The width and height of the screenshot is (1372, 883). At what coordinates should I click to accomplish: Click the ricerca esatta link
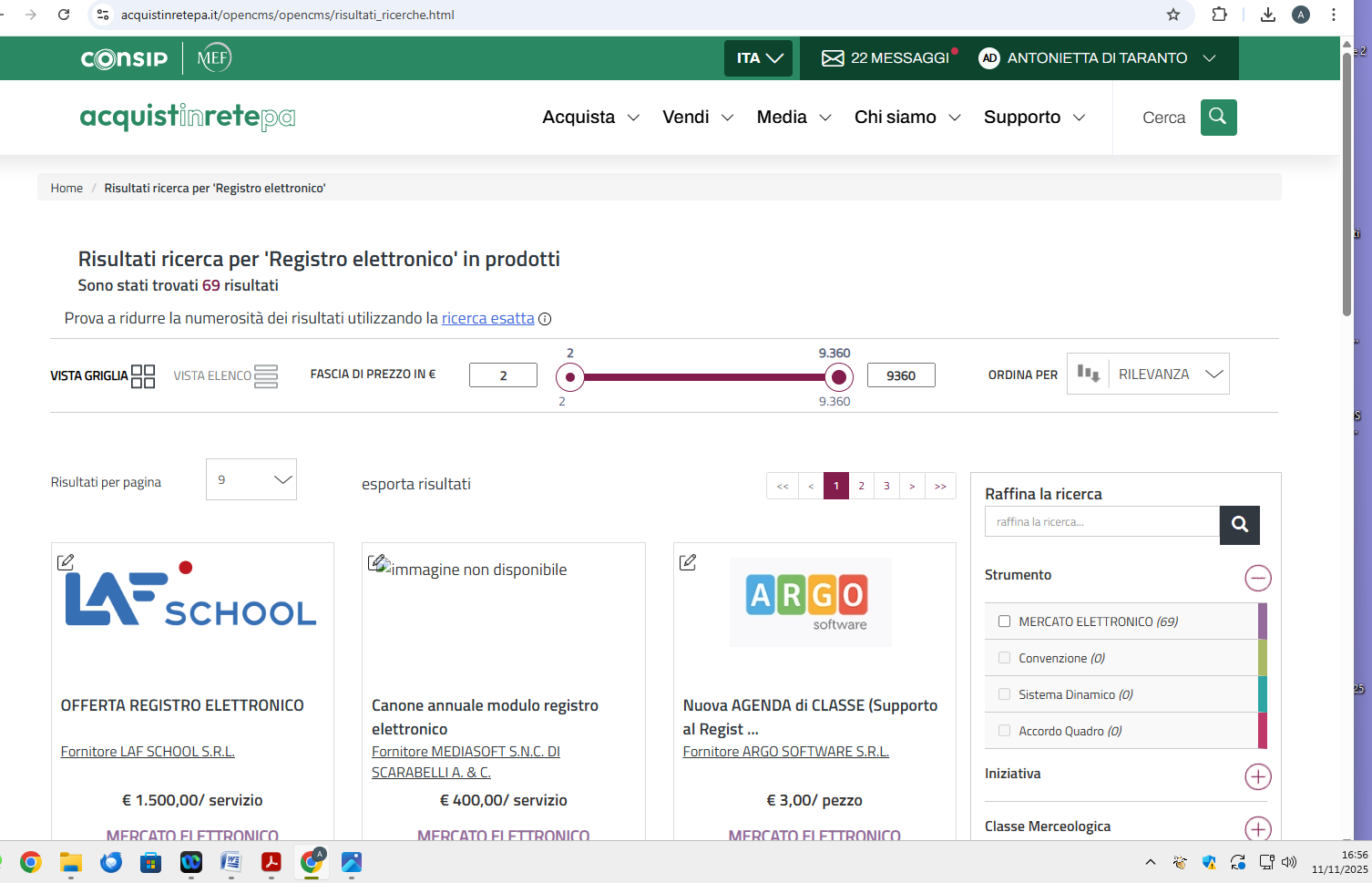[487, 318]
